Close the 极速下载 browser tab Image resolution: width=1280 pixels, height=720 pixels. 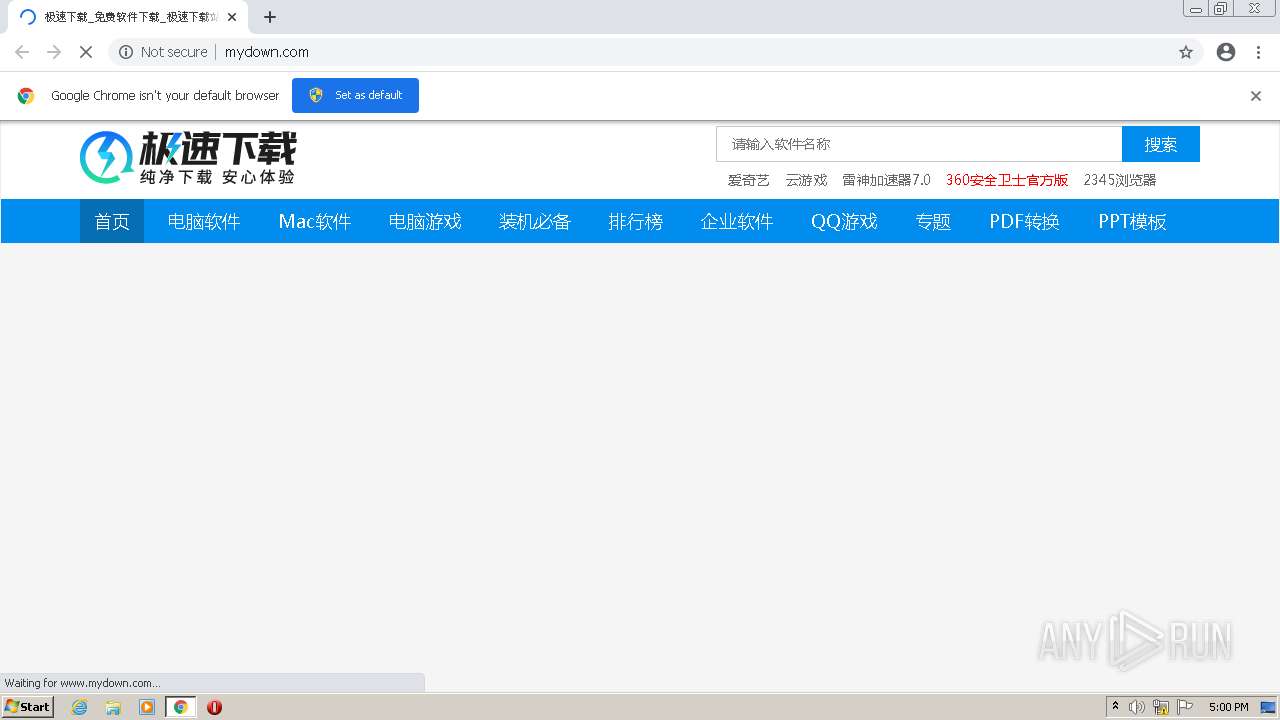point(232,17)
